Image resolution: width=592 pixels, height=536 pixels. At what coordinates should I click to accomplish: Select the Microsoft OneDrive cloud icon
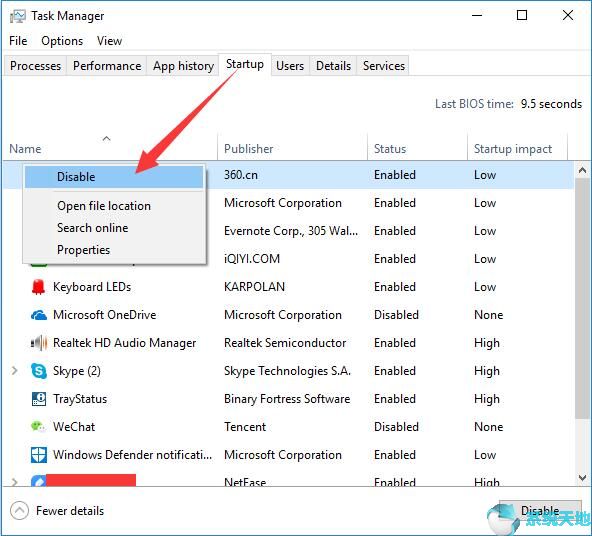click(x=39, y=315)
